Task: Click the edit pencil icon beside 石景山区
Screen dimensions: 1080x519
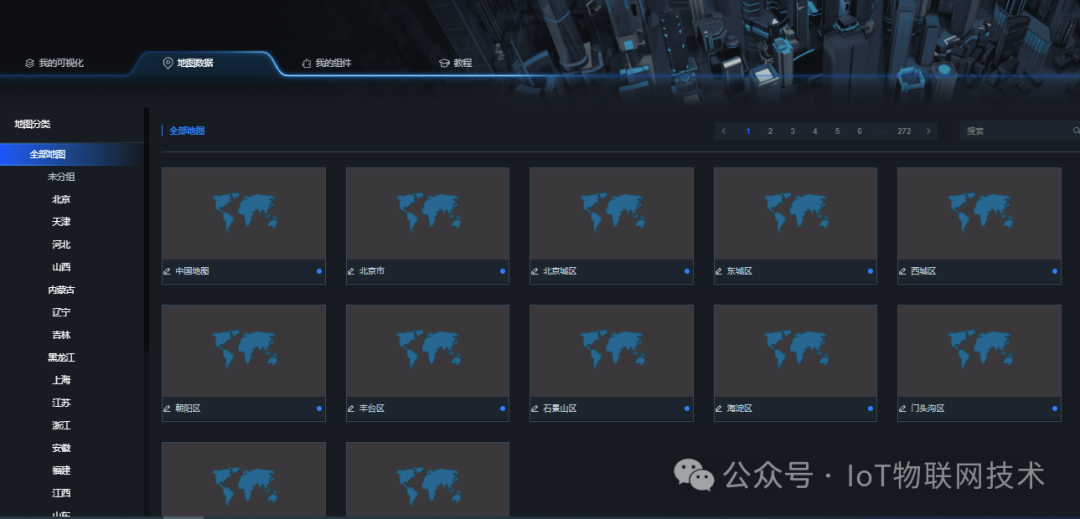Action: tap(534, 409)
